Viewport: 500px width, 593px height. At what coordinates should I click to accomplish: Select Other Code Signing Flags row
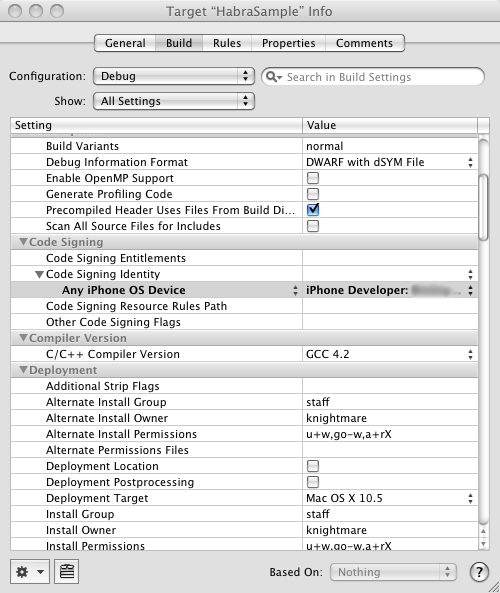tap(244, 322)
